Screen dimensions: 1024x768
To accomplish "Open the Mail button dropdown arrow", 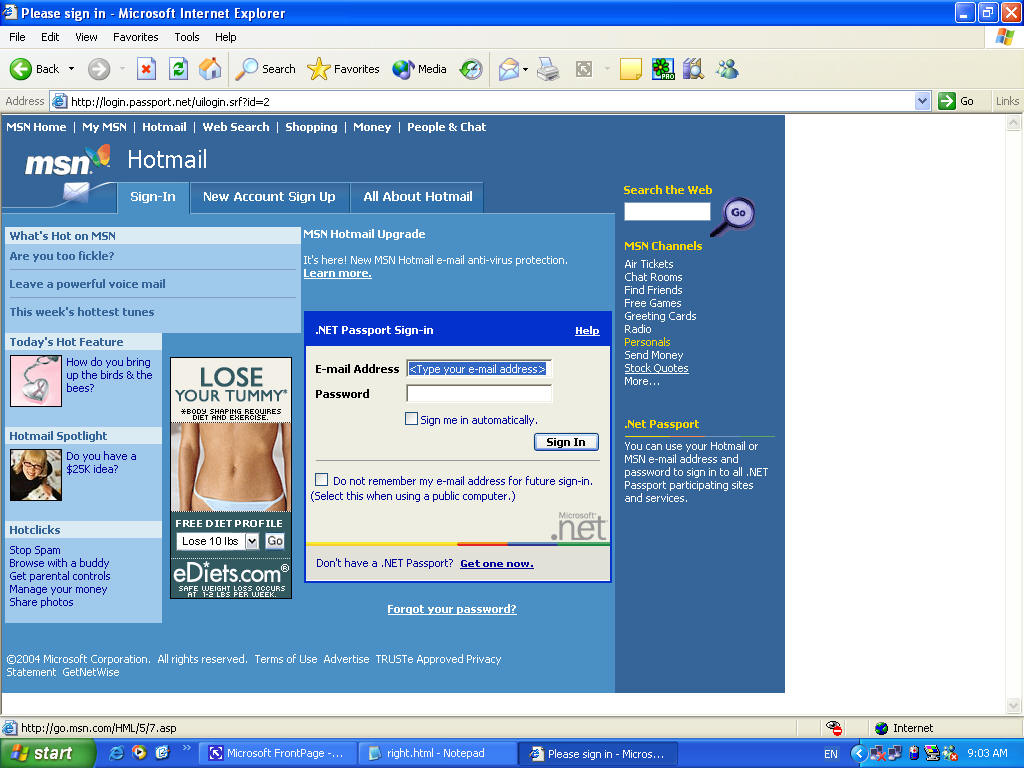I will tap(525, 69).
